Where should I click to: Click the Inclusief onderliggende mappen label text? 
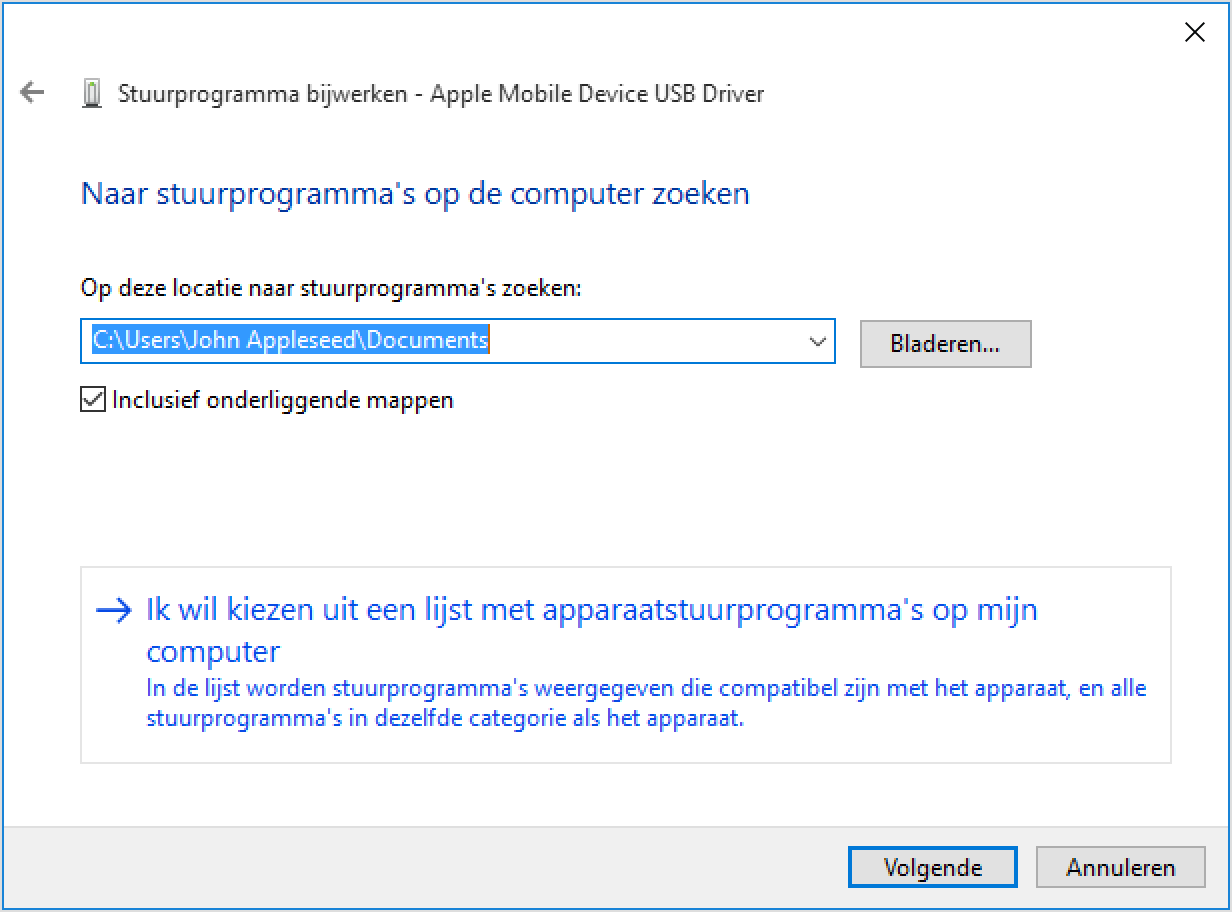pyautogui.click(x=283, y=400)
